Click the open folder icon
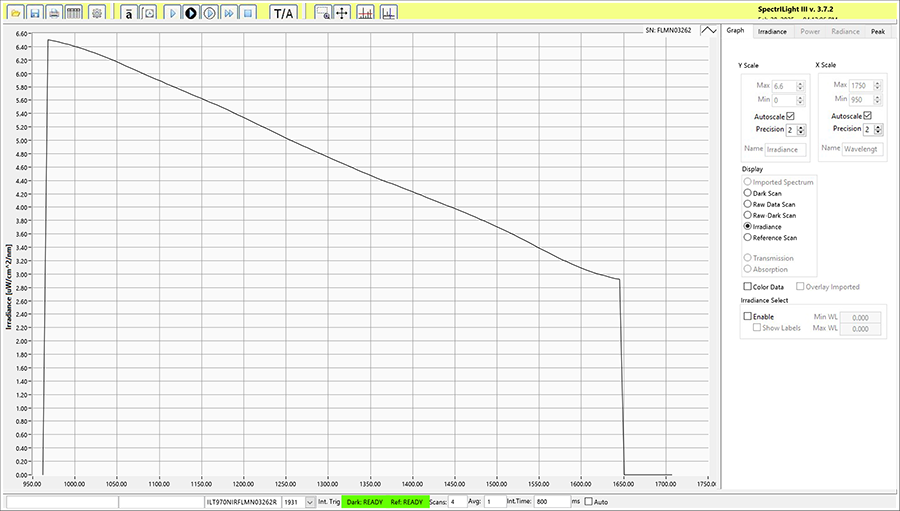The width and height of the screenshot is (900, 511). (16, 14)
